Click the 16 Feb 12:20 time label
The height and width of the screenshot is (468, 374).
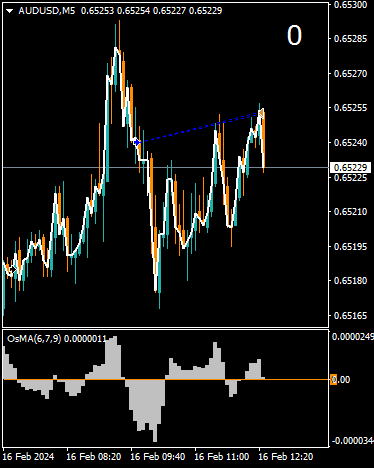[x=286, y=457]
